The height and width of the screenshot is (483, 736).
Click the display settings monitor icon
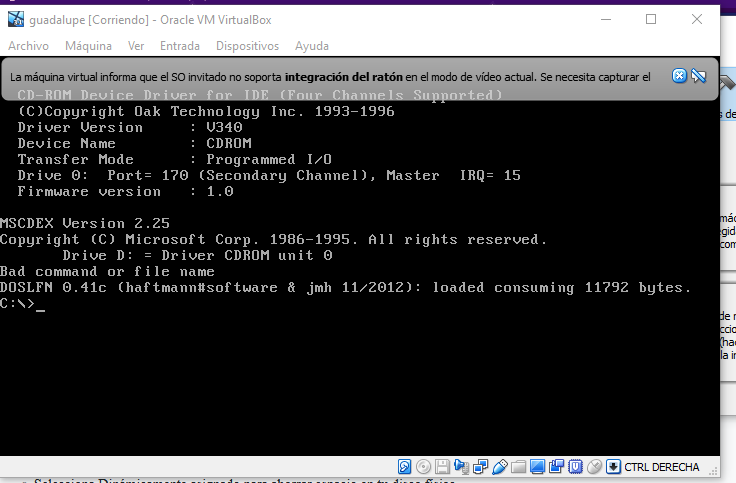[537, 466]
